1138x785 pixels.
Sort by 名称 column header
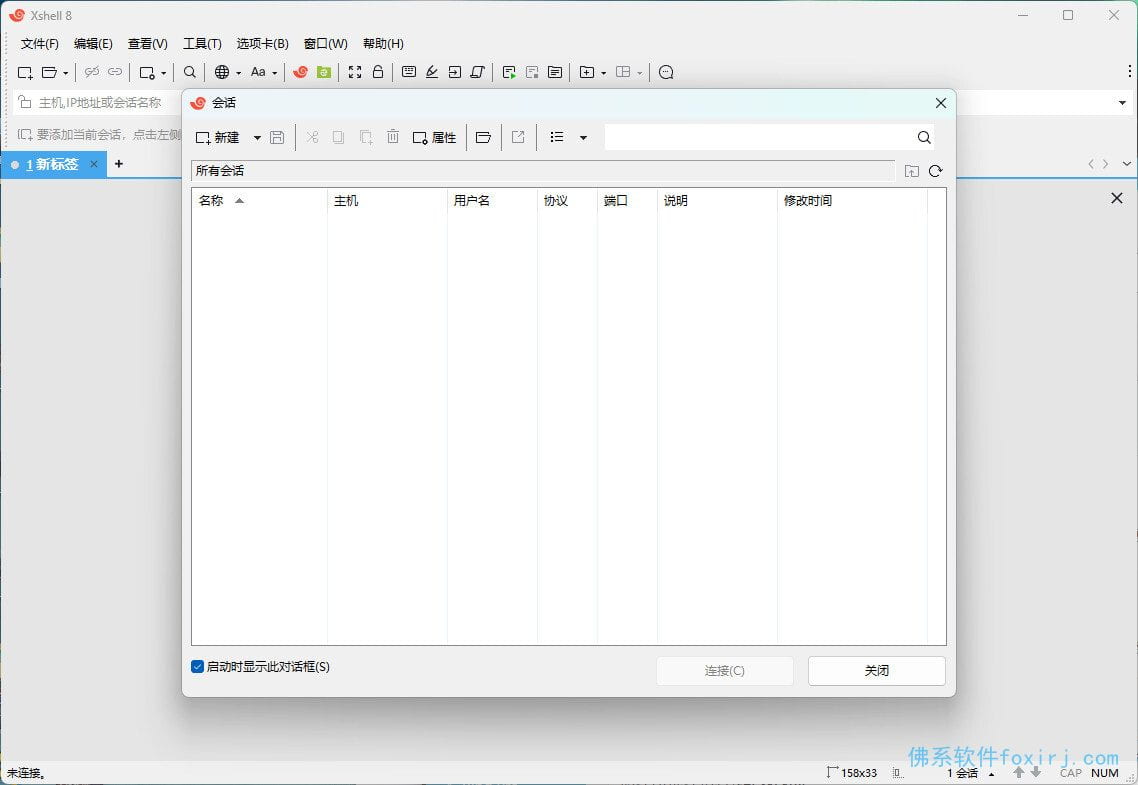point(260,200)
